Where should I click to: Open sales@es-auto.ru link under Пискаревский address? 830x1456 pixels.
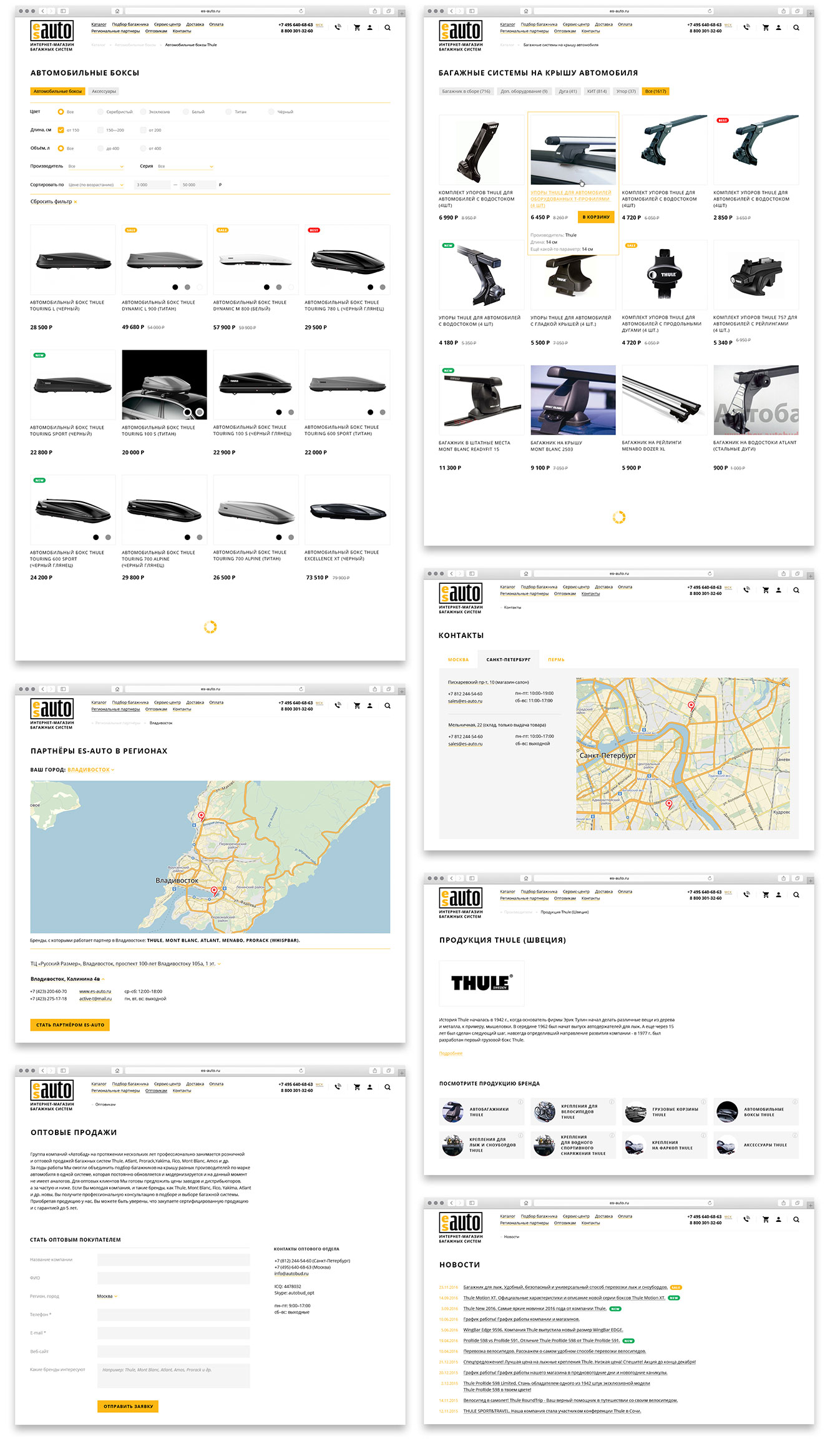pos(465,701)
